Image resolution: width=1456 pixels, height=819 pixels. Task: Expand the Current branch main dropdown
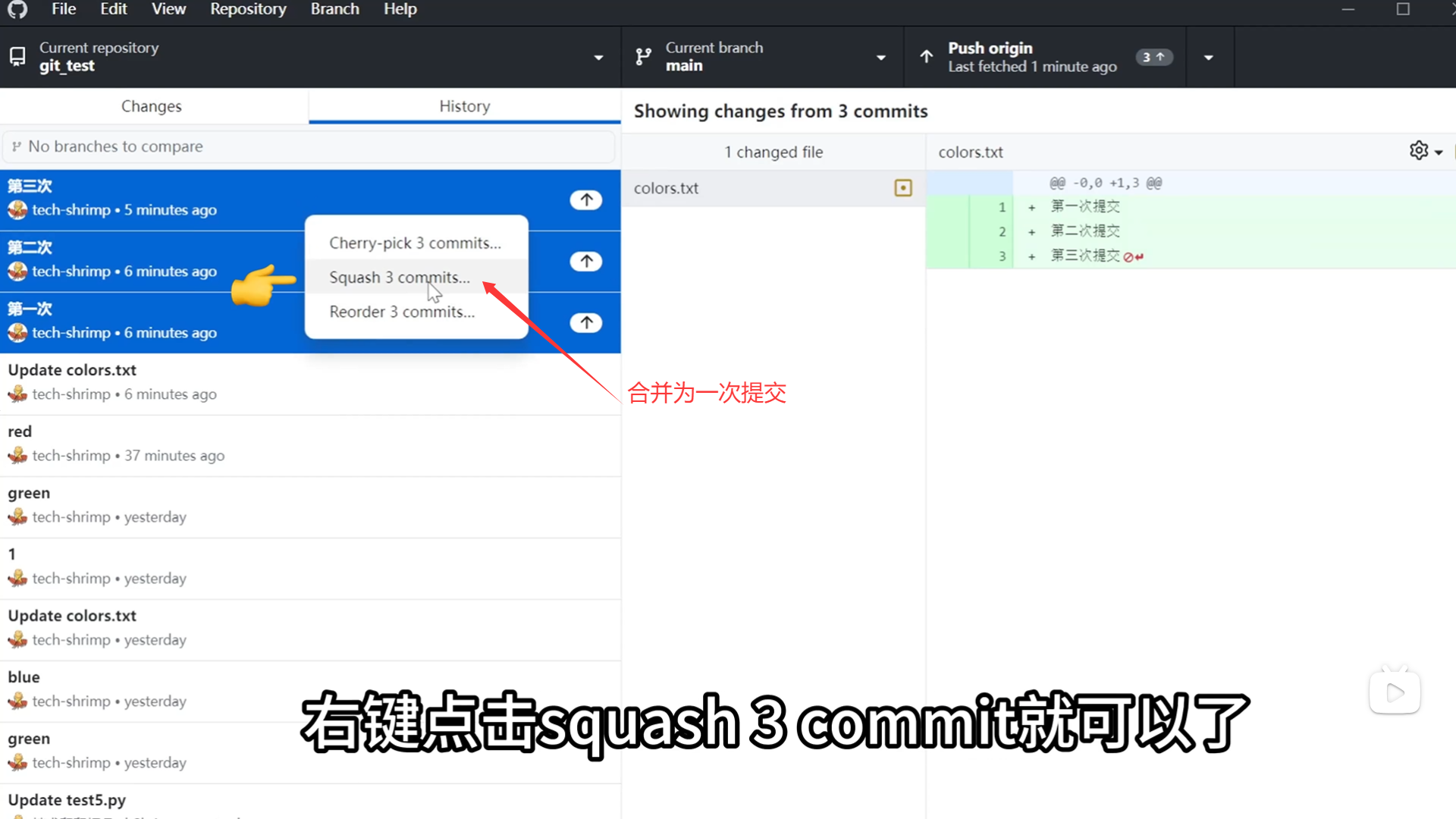click(880, 58)
